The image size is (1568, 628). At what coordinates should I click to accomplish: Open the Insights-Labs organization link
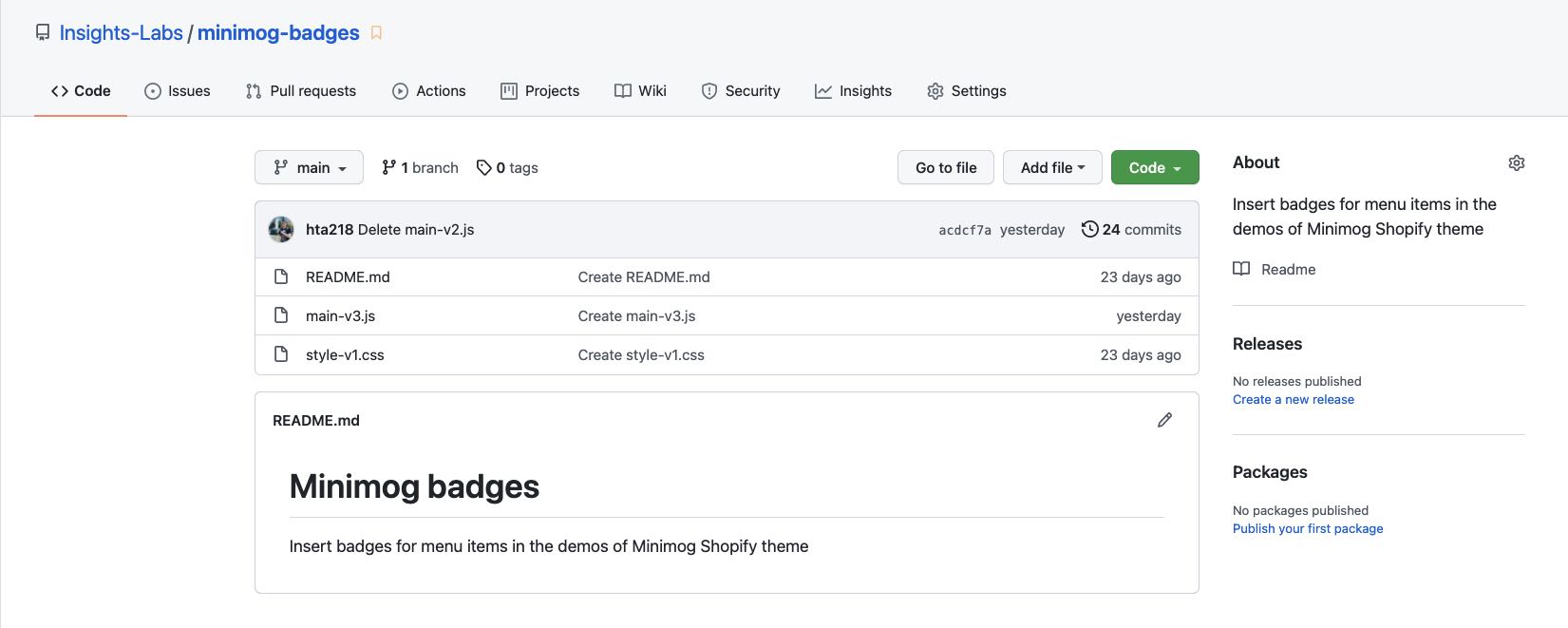coord(121,33)
